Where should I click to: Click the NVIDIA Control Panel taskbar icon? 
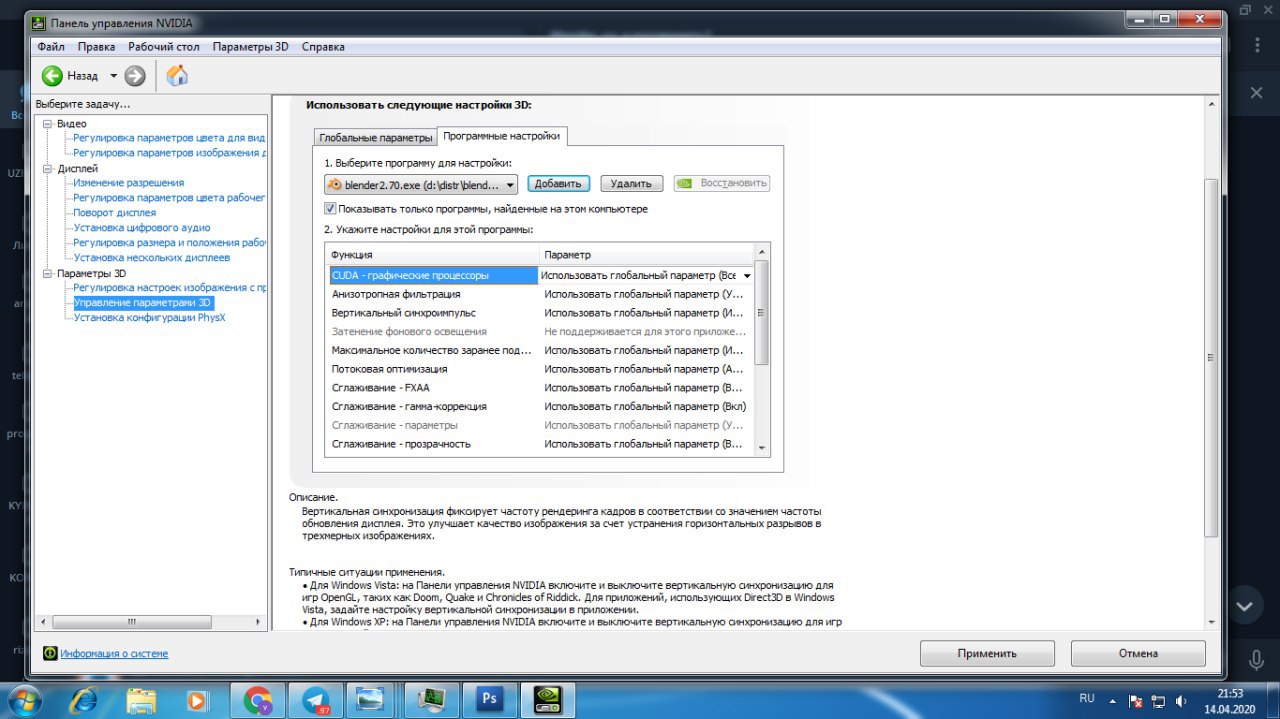coord(548,699)
